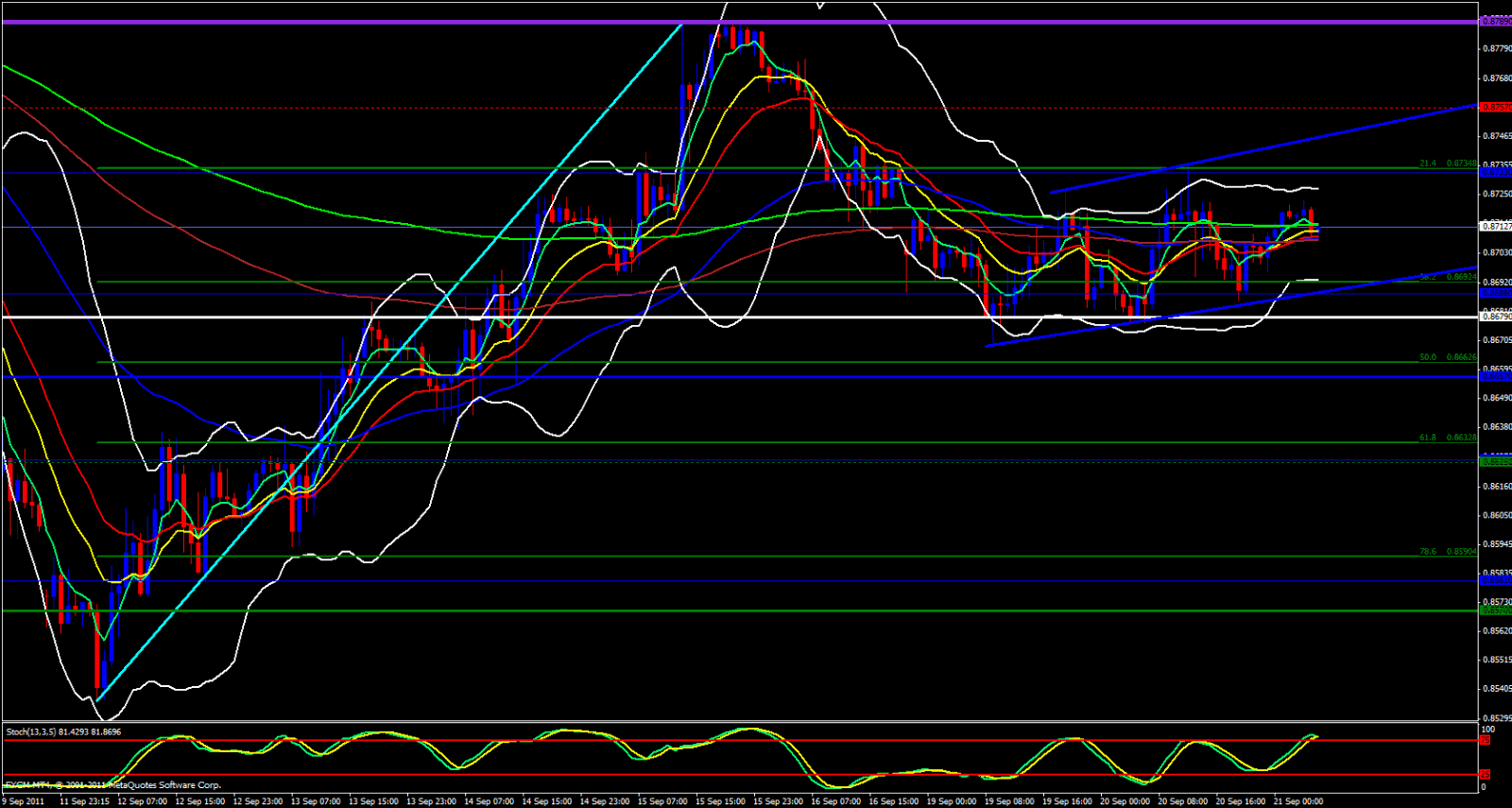Select the 78.6 Fibonacci level label

click(x=1427, y=551)
